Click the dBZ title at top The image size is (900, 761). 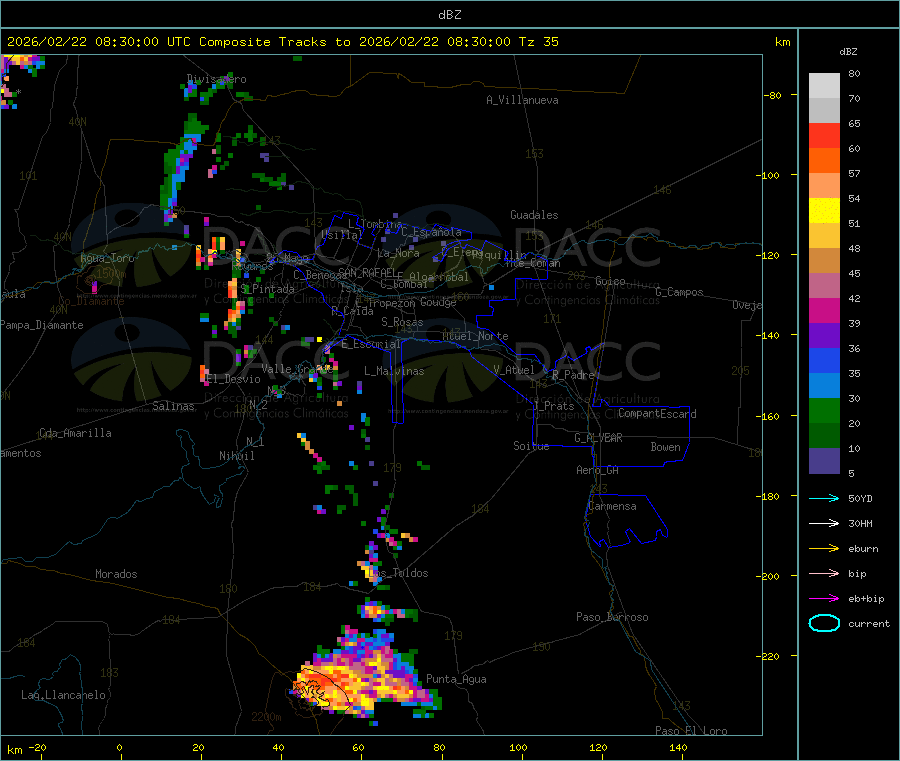click(449, 15)
